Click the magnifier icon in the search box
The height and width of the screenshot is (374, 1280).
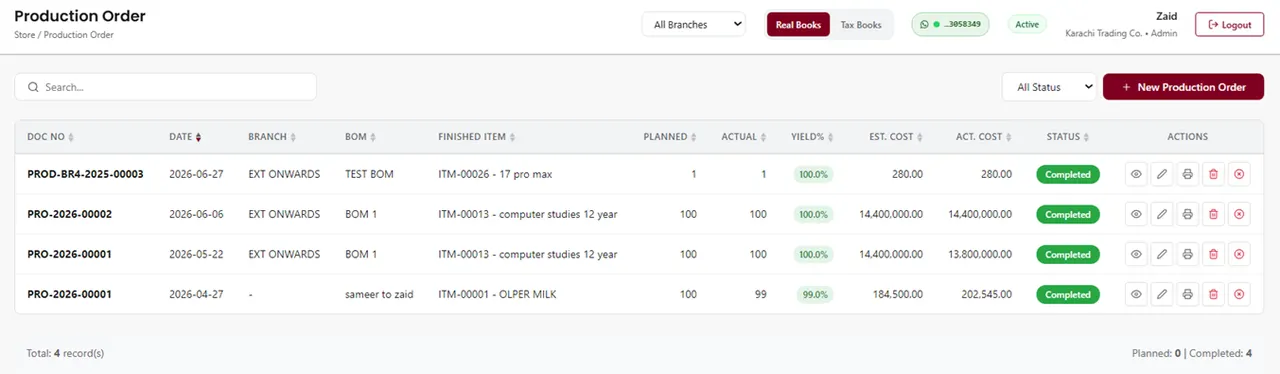(x=33, y=87)
